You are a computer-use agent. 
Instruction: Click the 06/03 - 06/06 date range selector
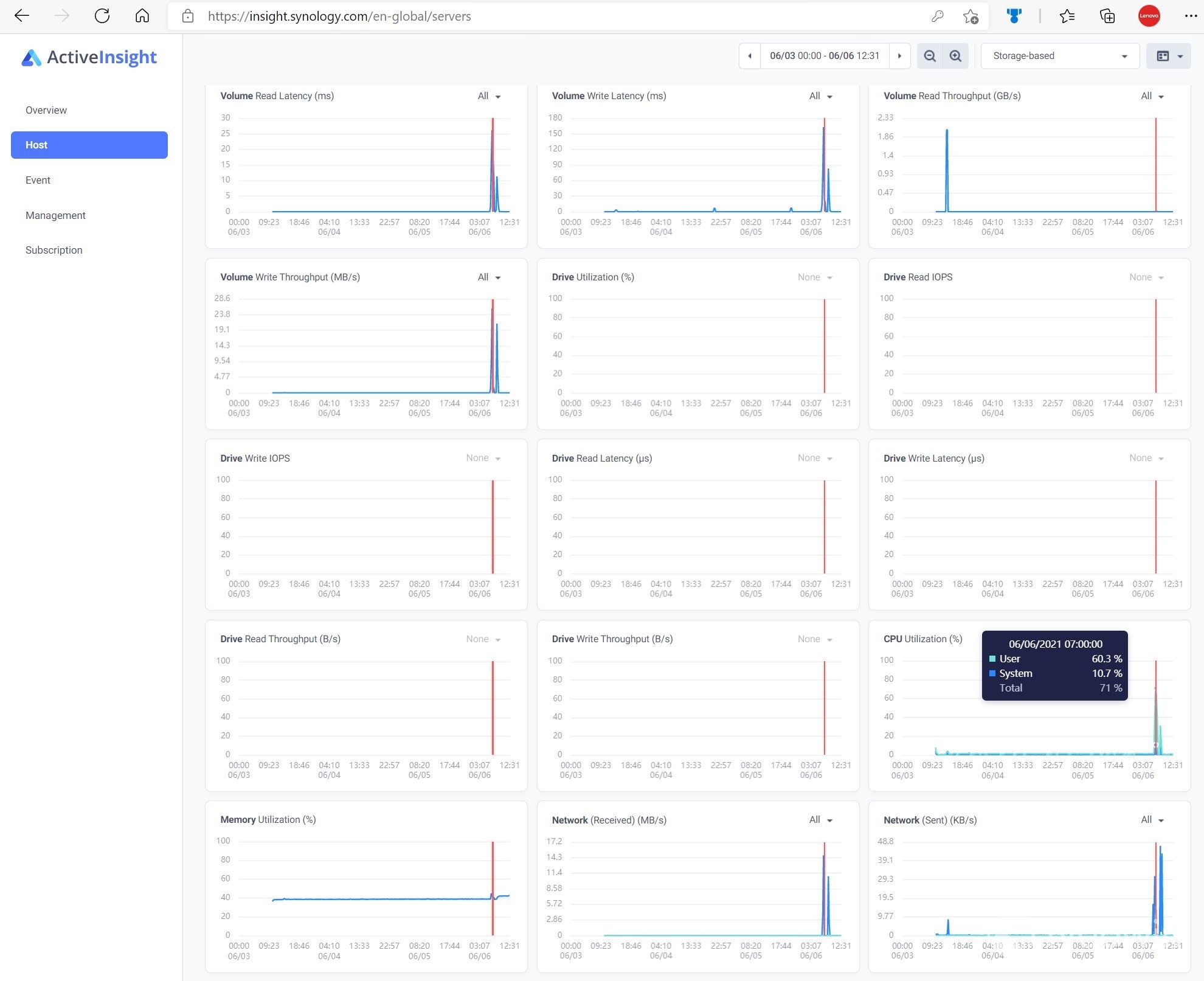tap(824, 55)
